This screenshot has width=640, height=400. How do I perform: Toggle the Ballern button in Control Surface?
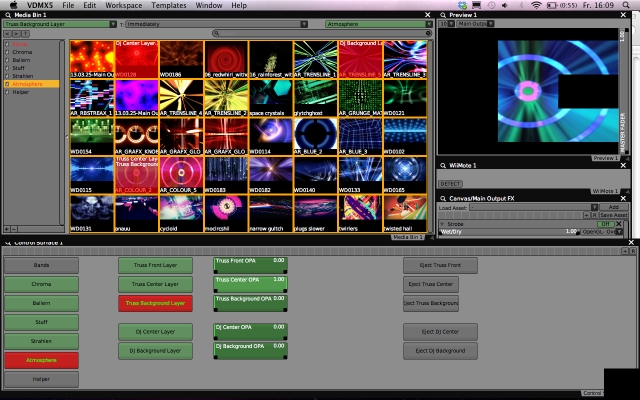(x=41, y=303)
